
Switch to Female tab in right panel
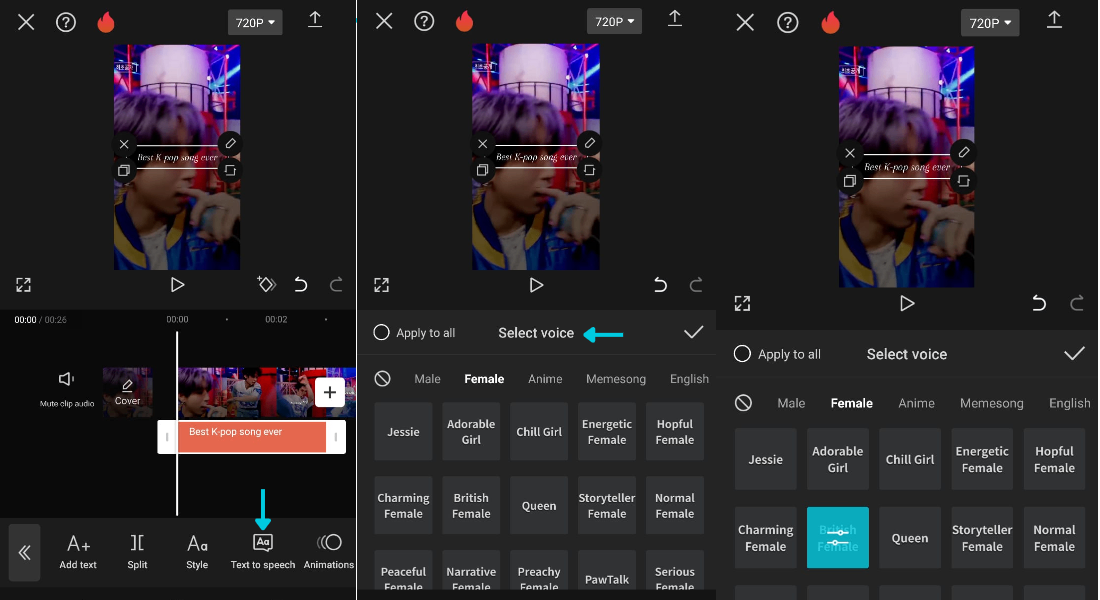[852, 404]
